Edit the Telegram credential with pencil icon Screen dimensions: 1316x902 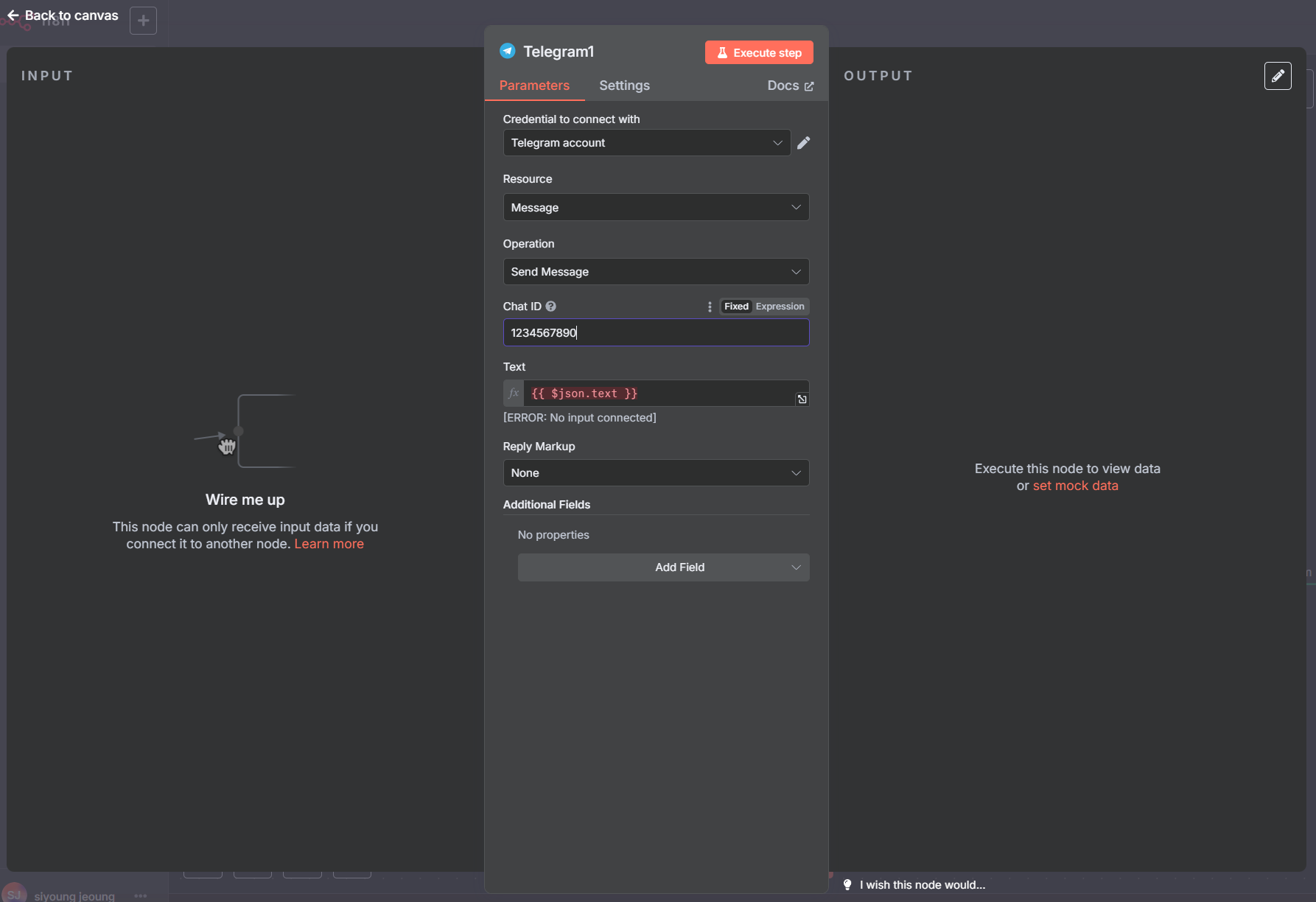804,143
